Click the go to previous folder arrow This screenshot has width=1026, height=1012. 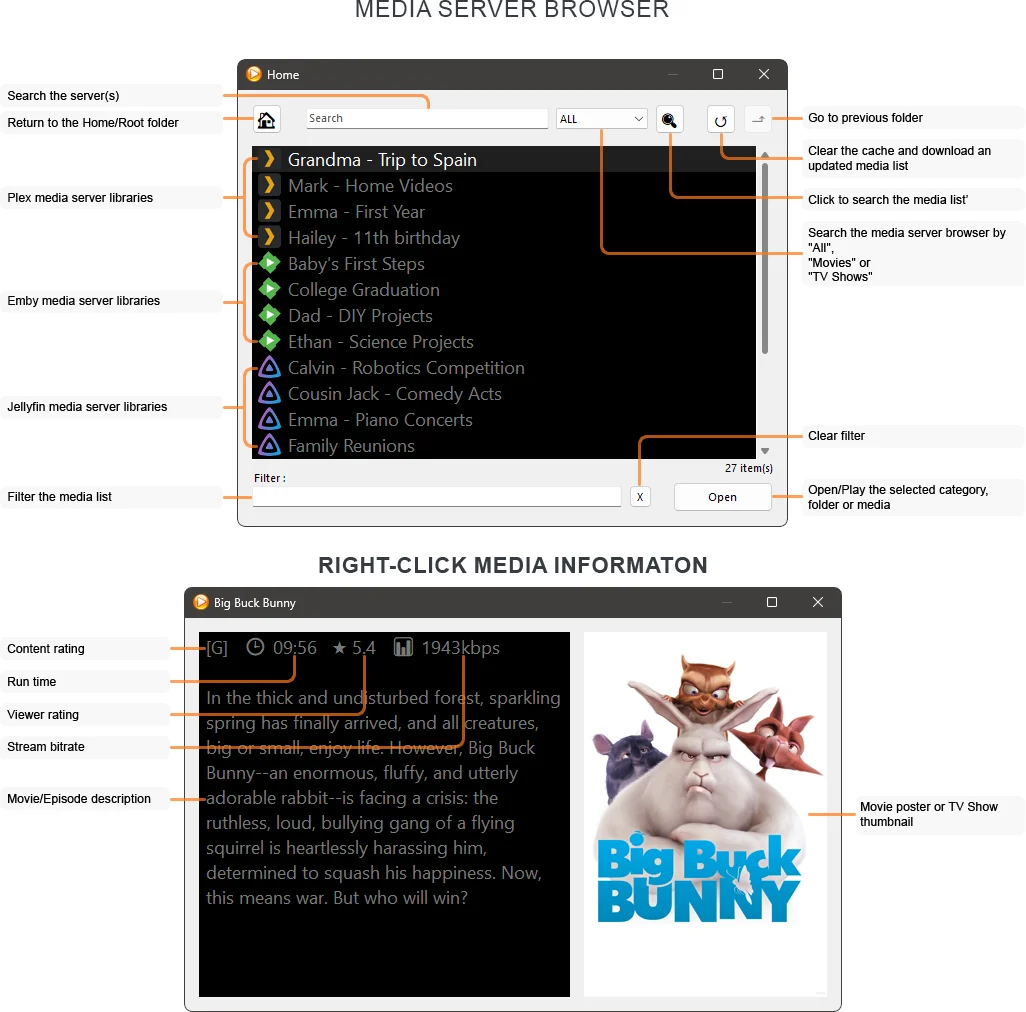(x=758, y=120)
